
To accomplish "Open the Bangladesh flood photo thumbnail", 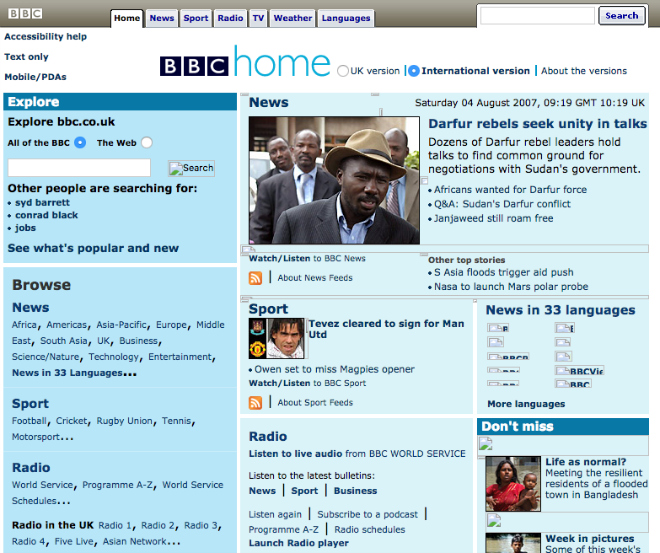I will pos(512,484).
